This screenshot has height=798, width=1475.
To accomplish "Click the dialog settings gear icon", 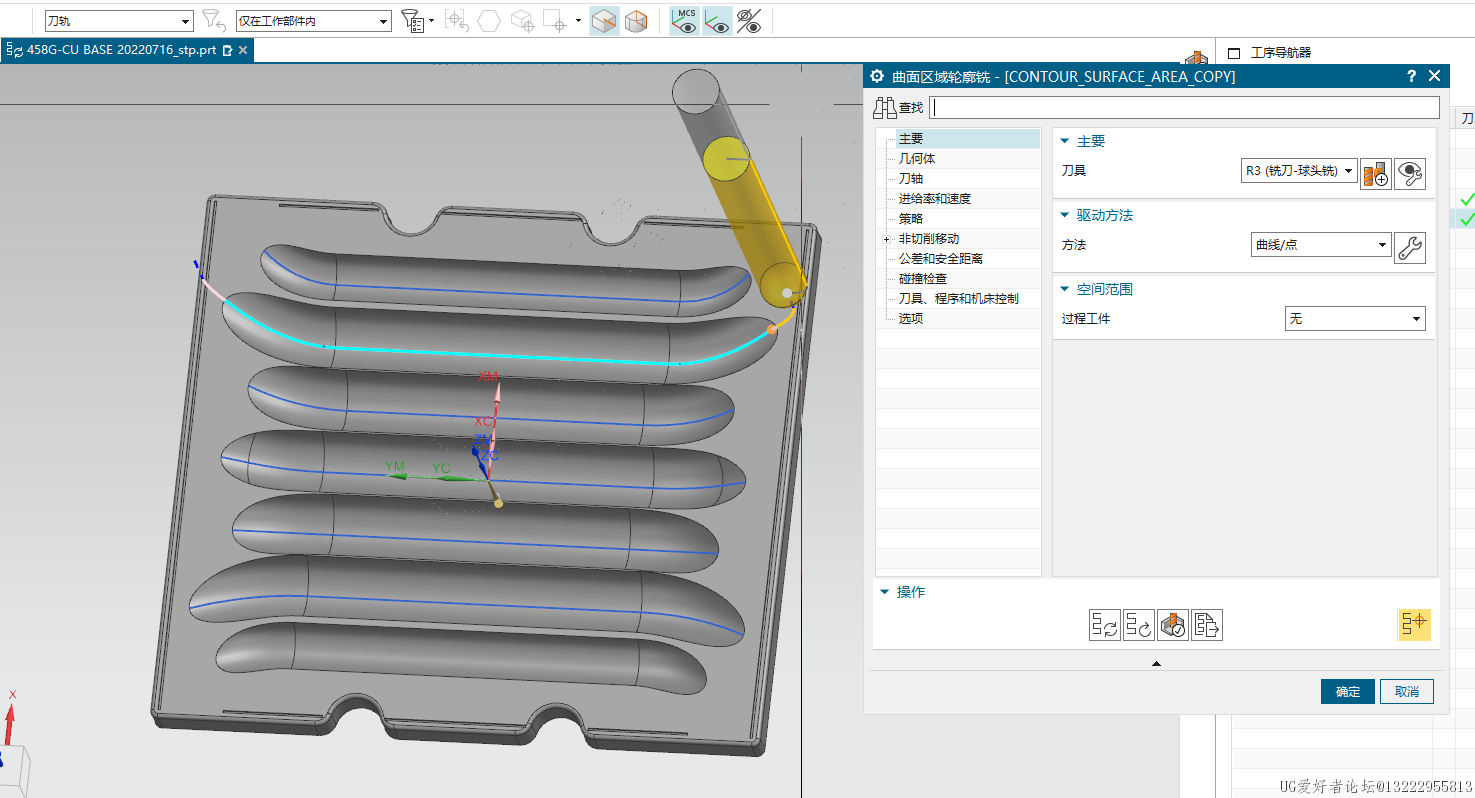I will point(877,76).
